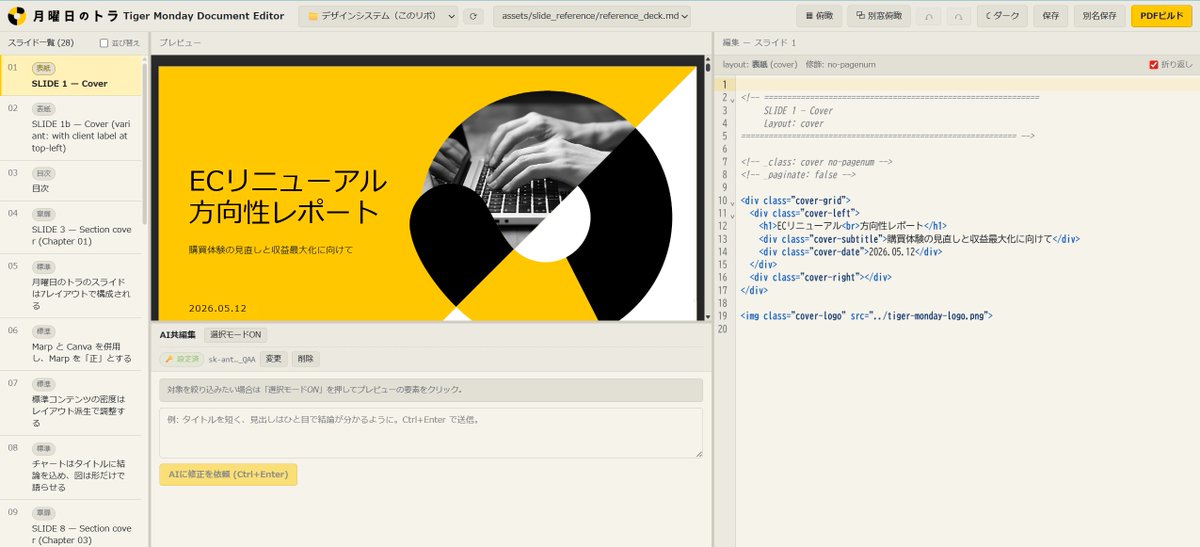Click the redo arrow button
Viewport: 1200px width, 547px height.
pos(957,16)
